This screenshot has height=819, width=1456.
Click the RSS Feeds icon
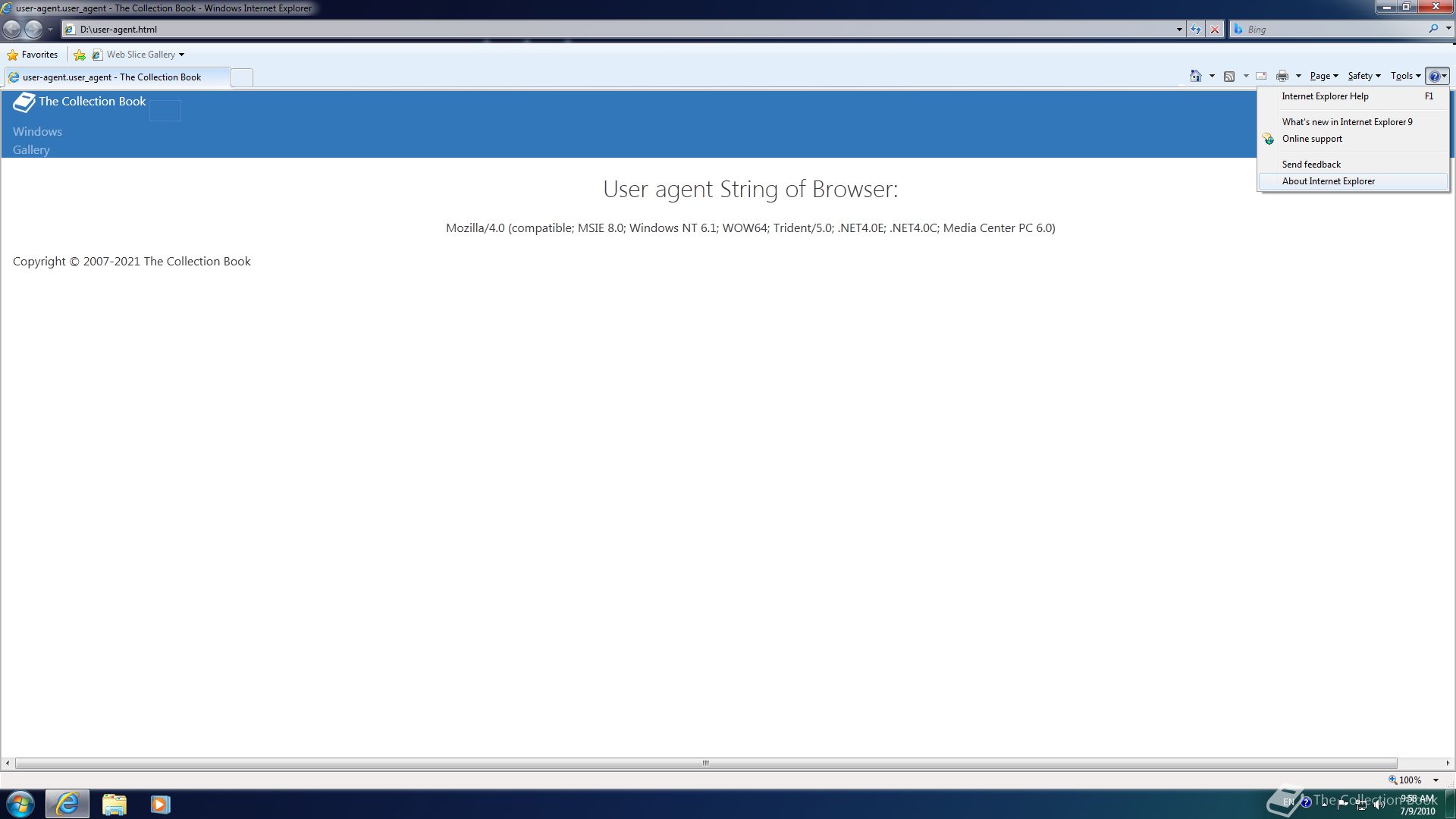(1229, 76)
